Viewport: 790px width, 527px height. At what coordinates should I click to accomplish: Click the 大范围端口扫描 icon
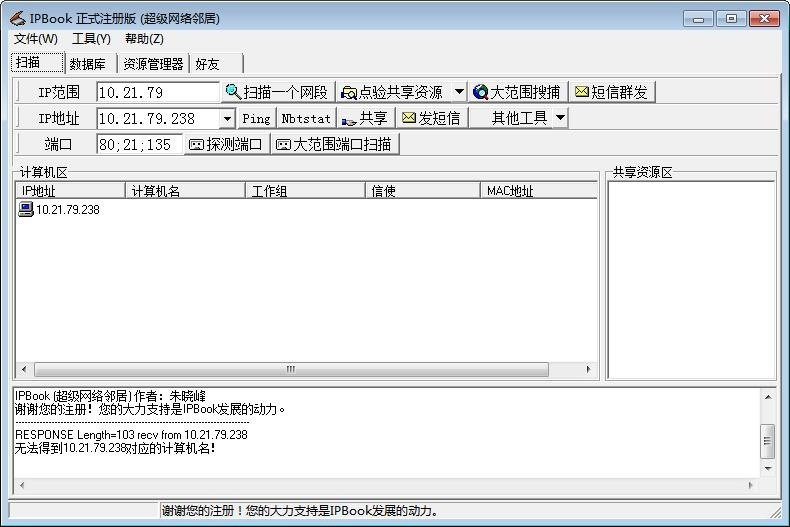pos(283,144)
